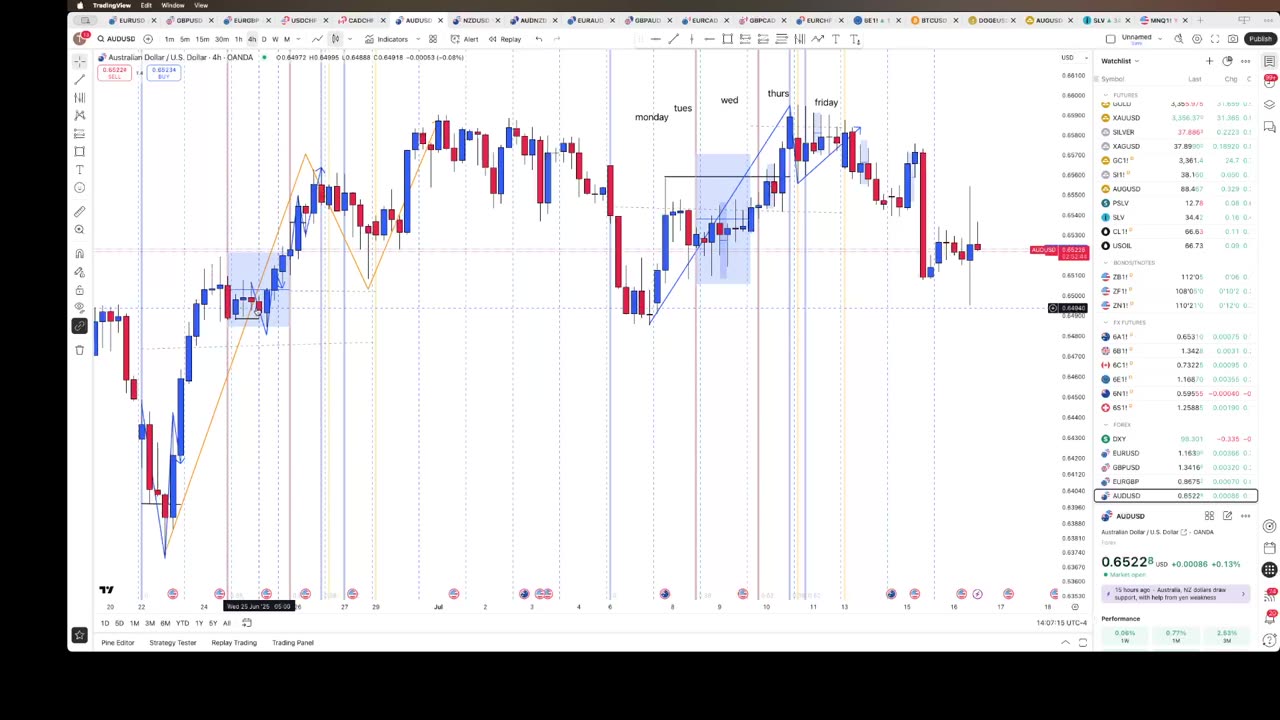Viewport: 1280px width, 720px height.
Task: Open the Trading Panel tab
Action: [x=293, y=643]
